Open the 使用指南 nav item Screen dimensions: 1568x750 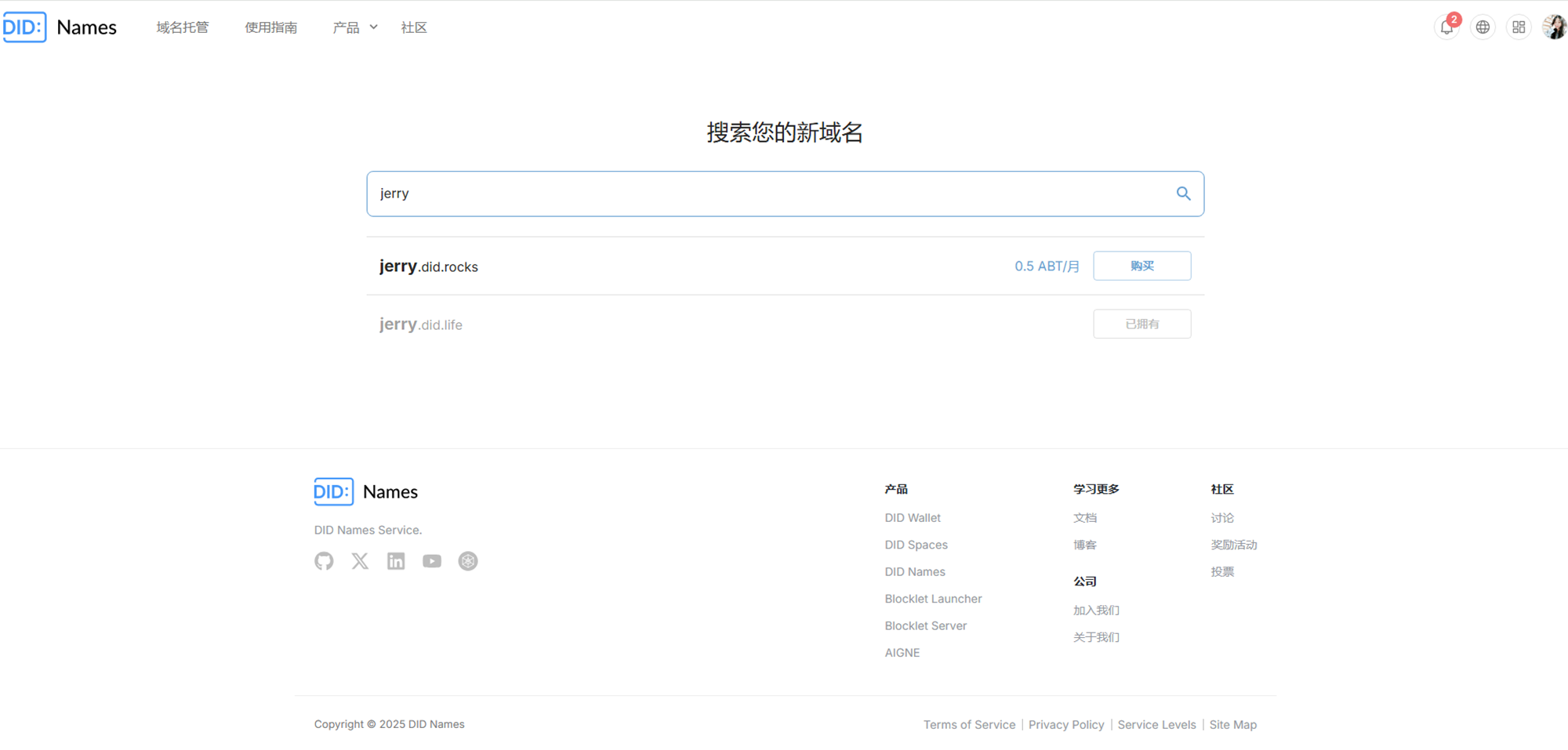point(270,27)
